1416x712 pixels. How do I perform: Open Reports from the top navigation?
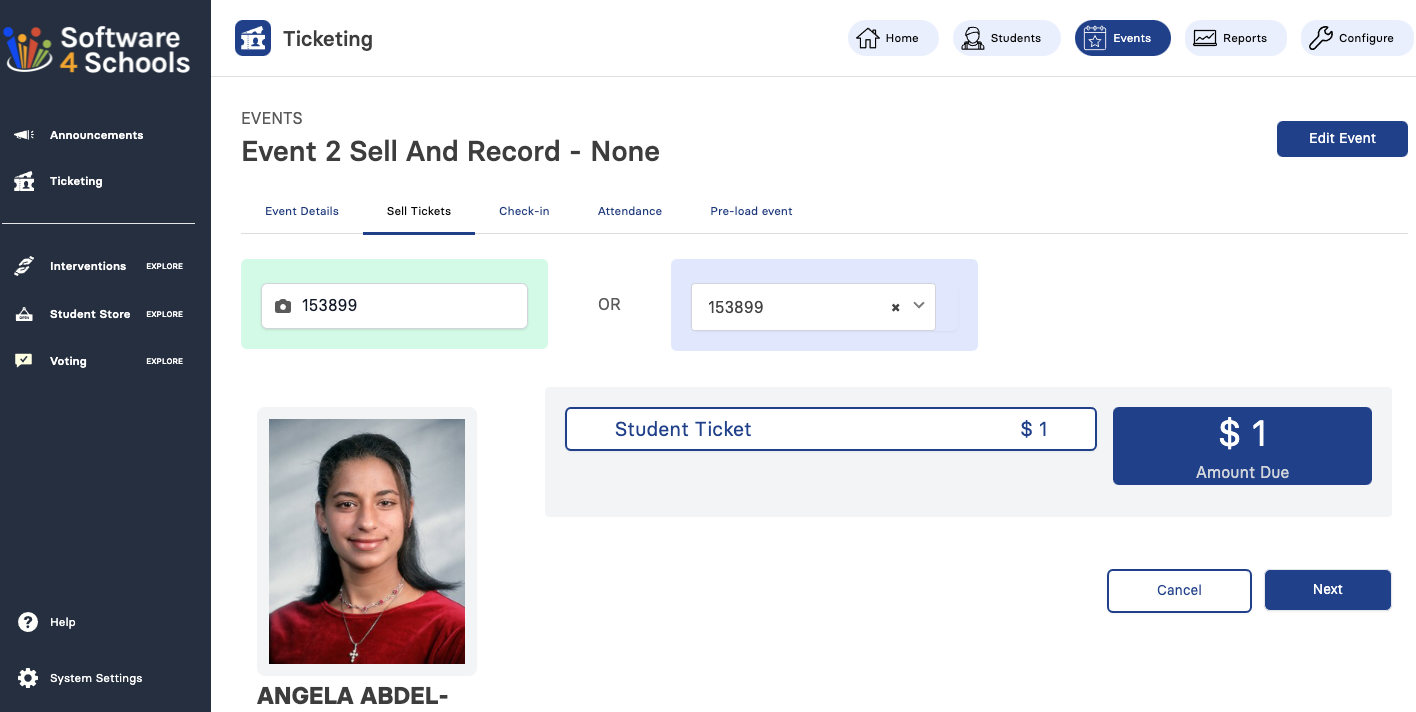pos(1234,38)
